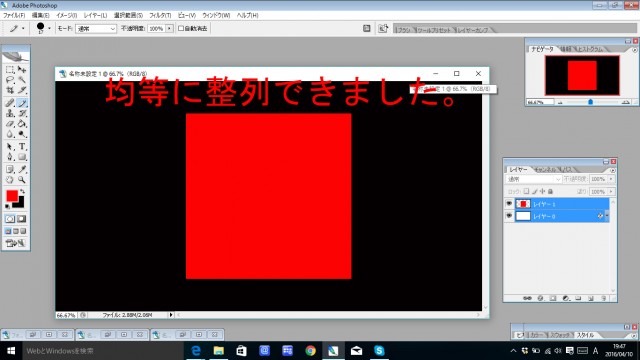Screen dimensions: 640x360
Task: Select the Paint Bucket tool
Action: click(x=22, y=124)
